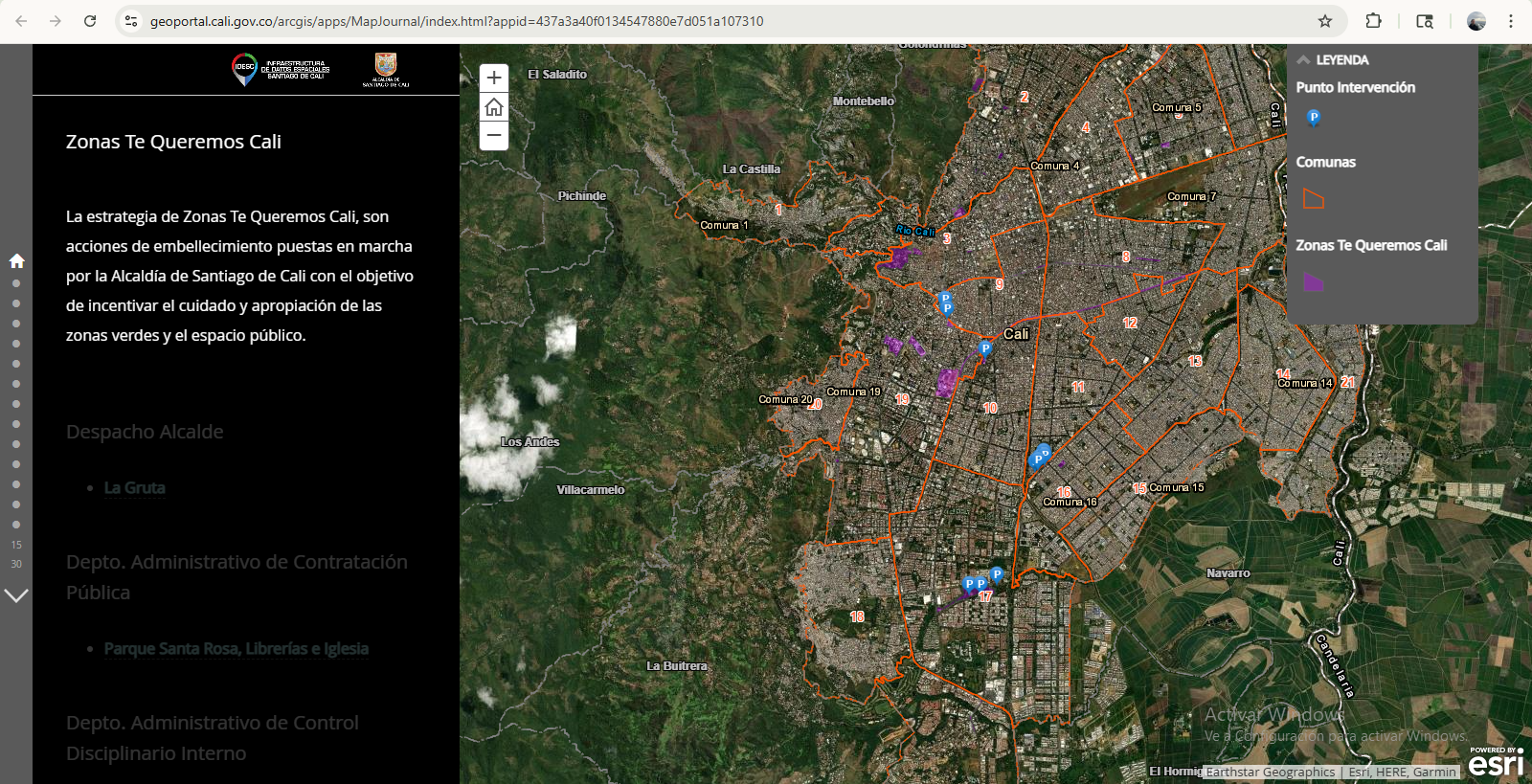Screen dimensions: 1532x784
Task: Jump to section 30 in the side navigation
Action: [x=16, y=564]
